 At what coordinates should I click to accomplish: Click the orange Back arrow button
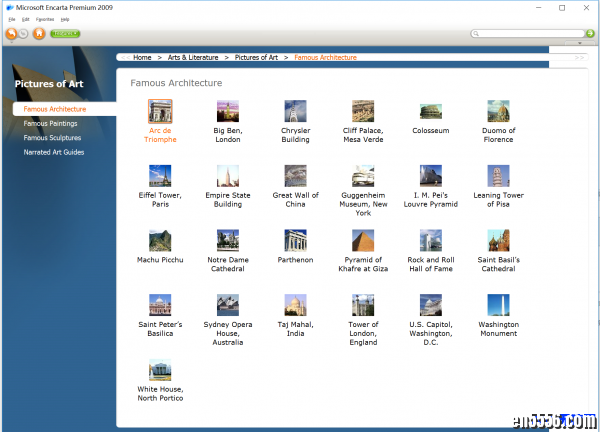click(x=11, y=33)
